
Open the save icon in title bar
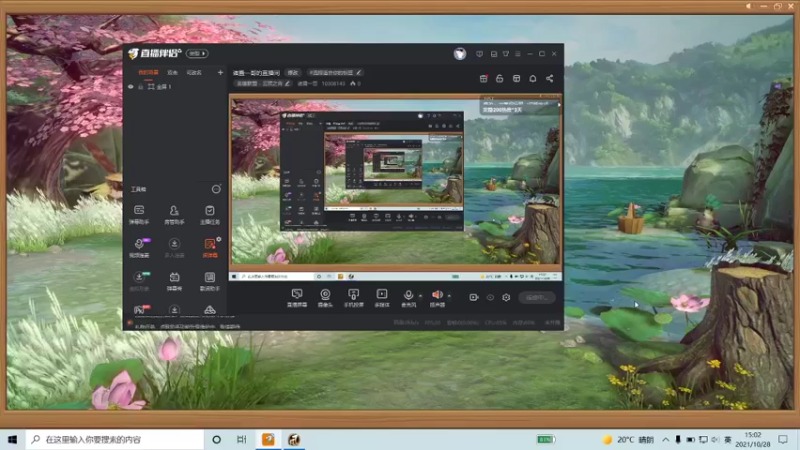tap(493, 54)
